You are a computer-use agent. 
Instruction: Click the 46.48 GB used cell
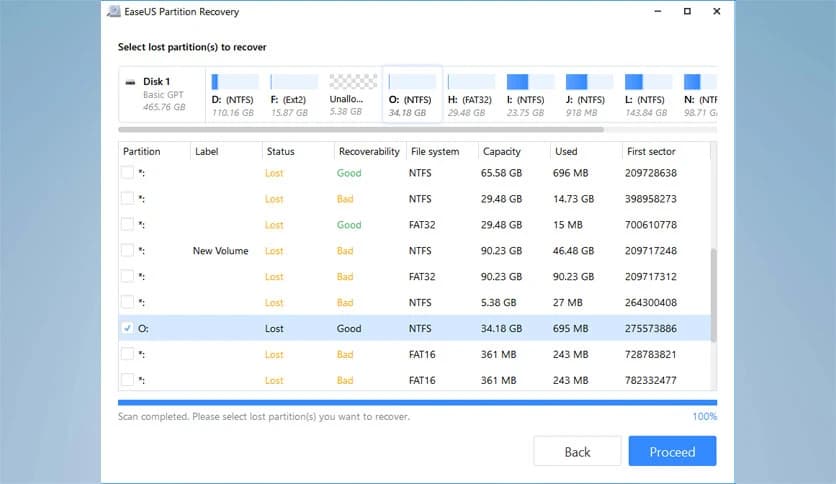click(x=573, y=251)
